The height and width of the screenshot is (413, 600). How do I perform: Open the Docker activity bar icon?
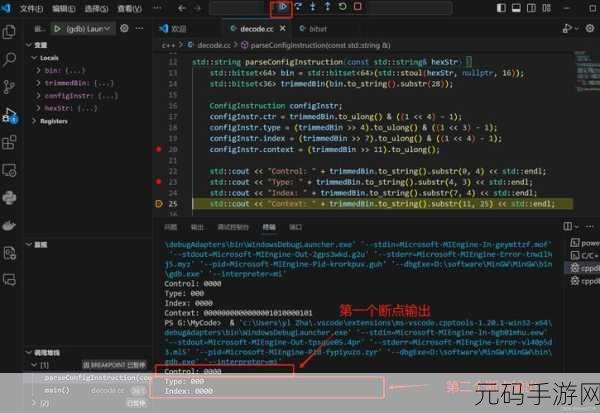[x=9, y=225]
